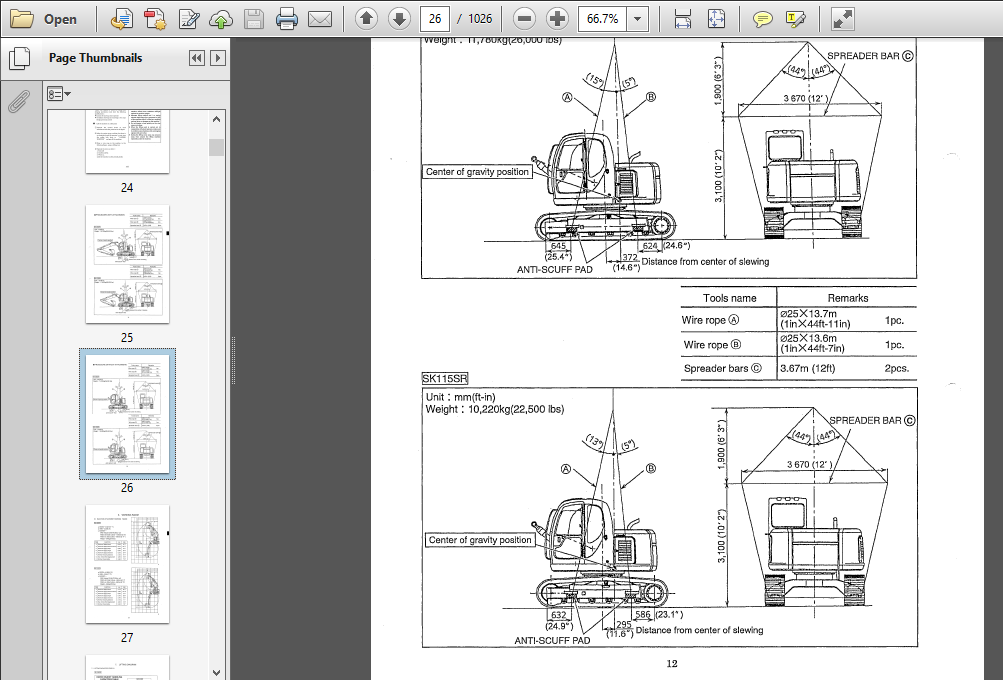Viewport: 1003px width, 680px height.
Task: Click the page number field showing 26
Action: (x=435, y=19)
